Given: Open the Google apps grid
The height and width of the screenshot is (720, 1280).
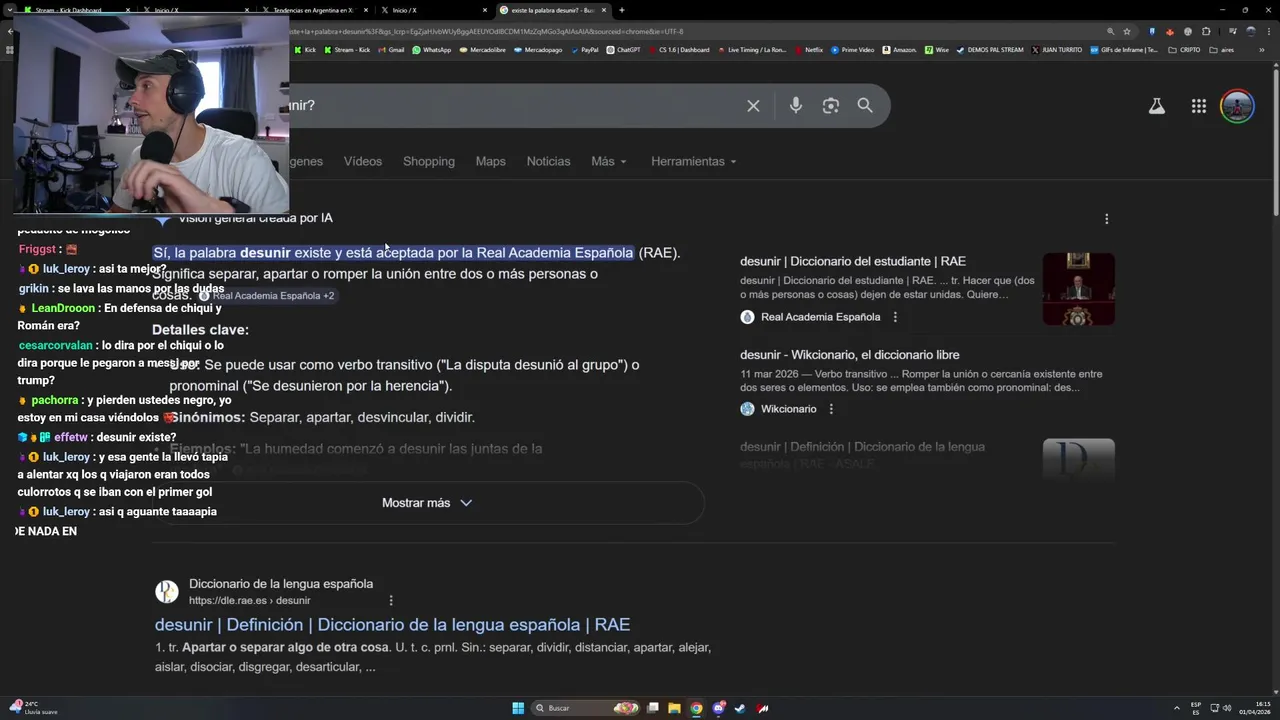Looking at the screenshot, I should pyautogui.click(x=1198, y=106).
